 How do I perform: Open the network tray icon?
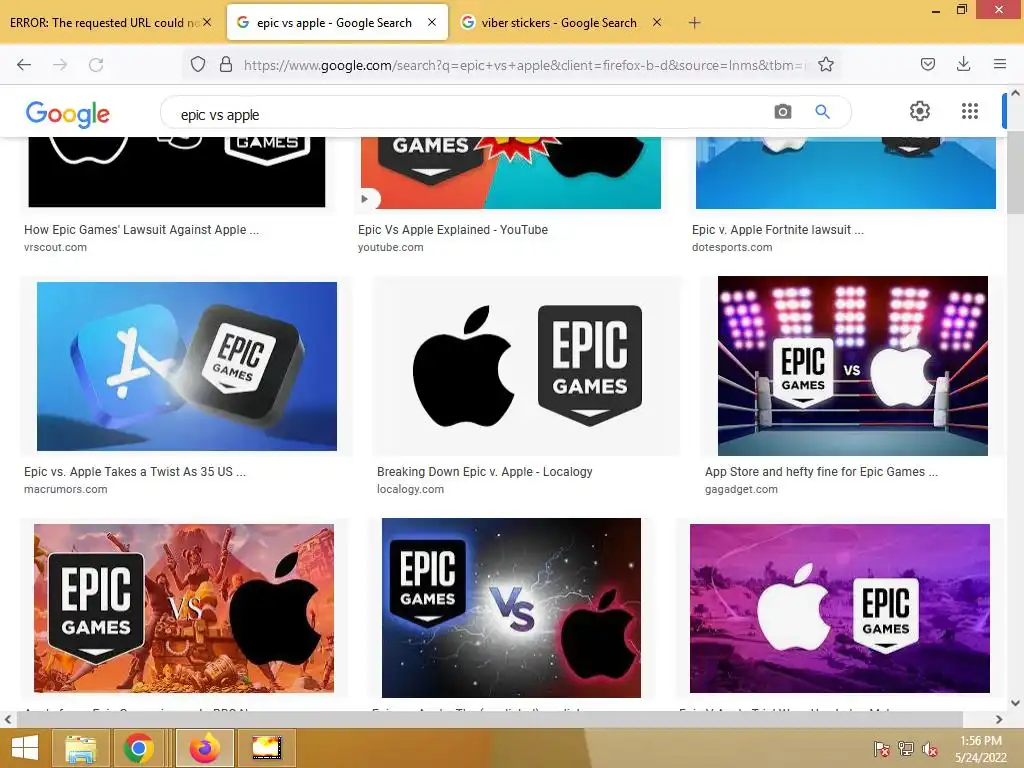tap(906, 749)
